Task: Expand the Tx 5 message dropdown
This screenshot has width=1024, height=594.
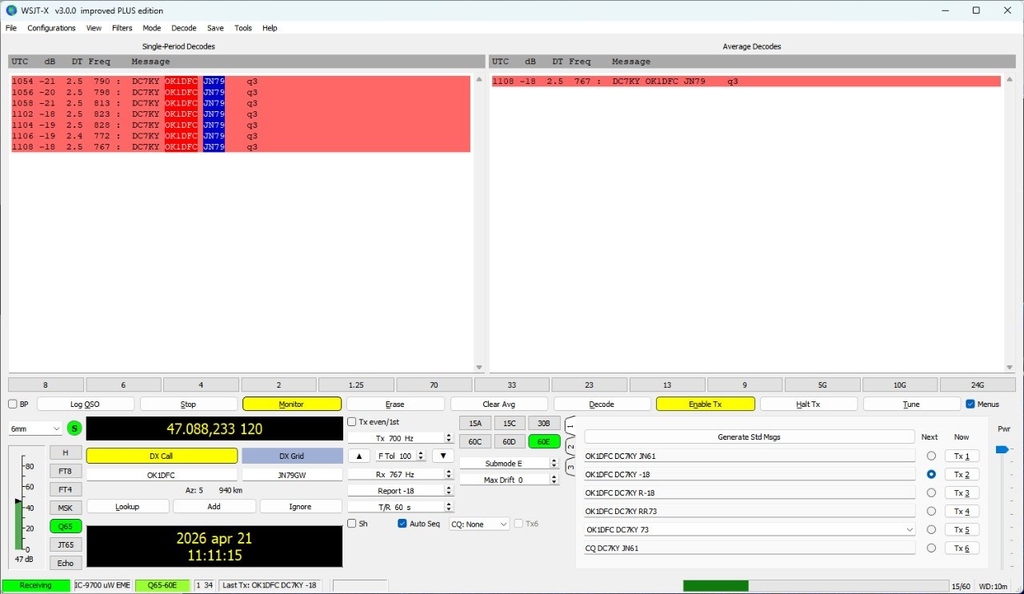Action: tap(909, 529)
